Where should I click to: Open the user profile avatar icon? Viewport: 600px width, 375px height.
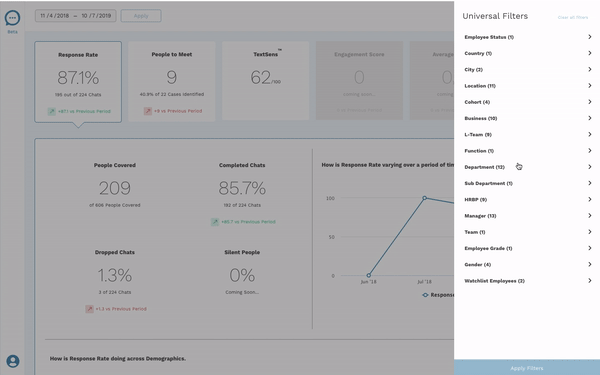point(13,361)
